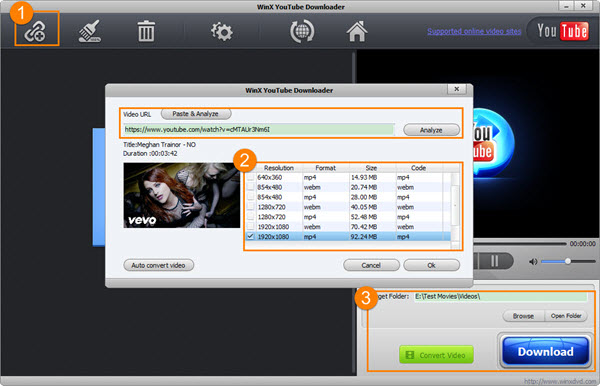The width and height of the screenshot is (600, 386).
Task: Click the blue Download button
Action: pos(545,351)
